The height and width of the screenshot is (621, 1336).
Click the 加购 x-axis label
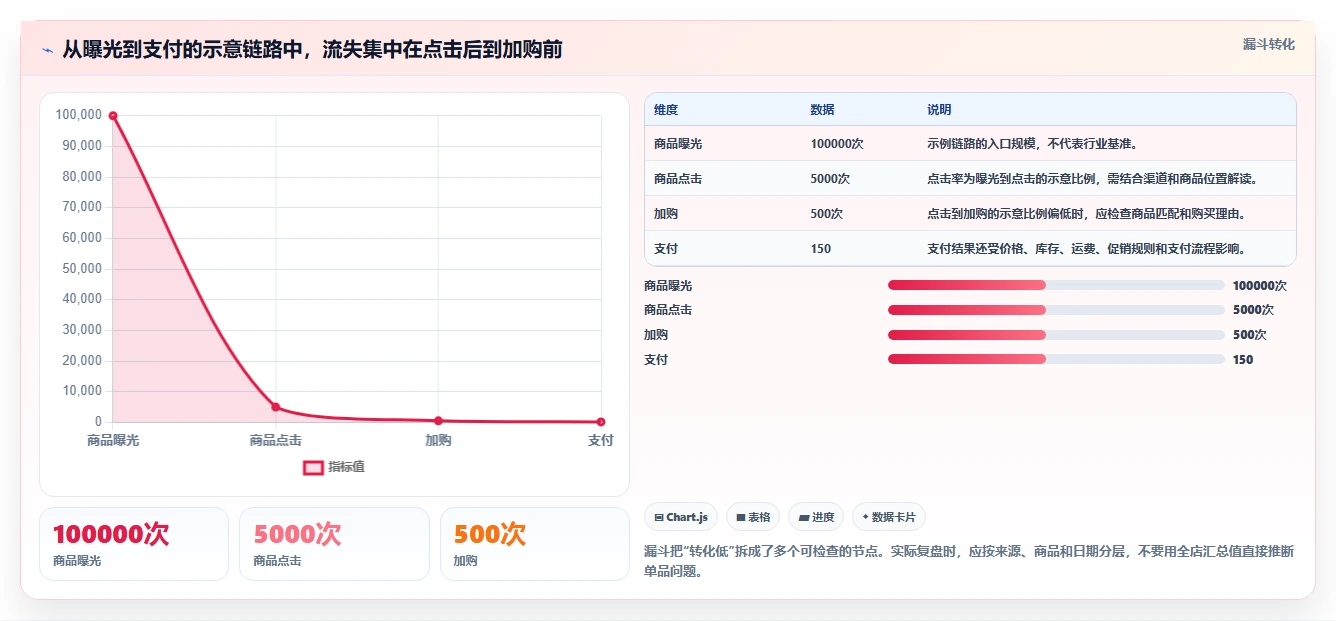click(x=438, y=440)
